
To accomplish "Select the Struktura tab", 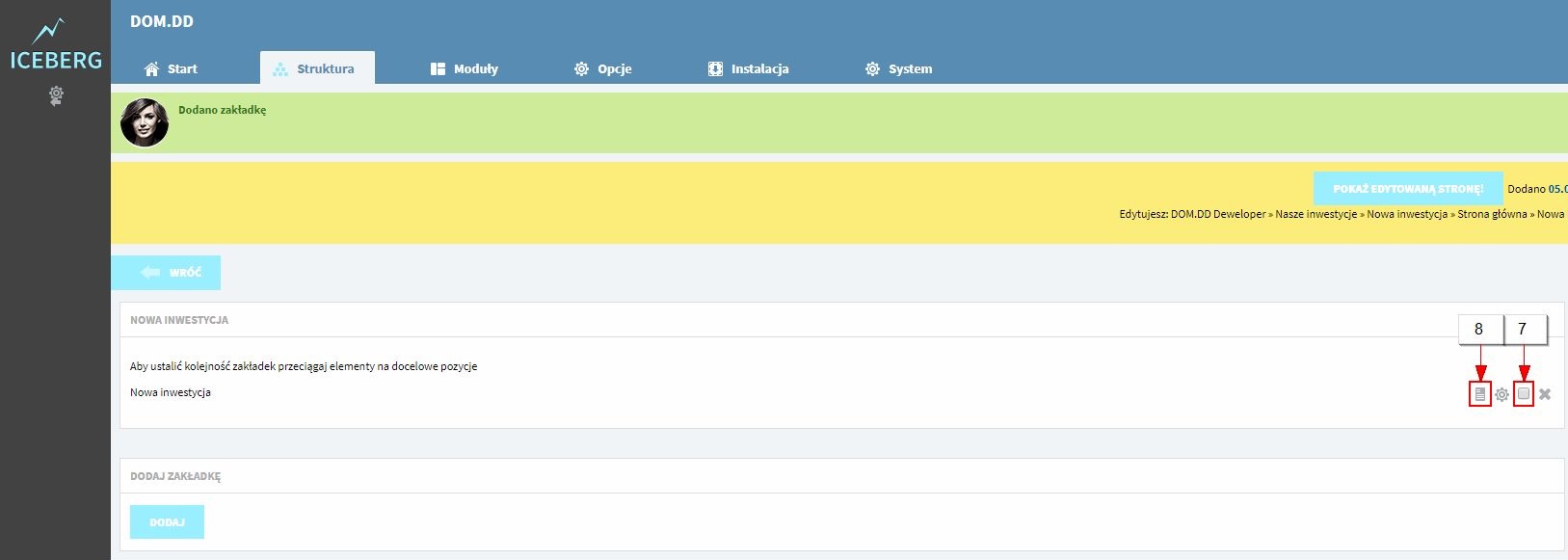I will [x=317, y=68].
